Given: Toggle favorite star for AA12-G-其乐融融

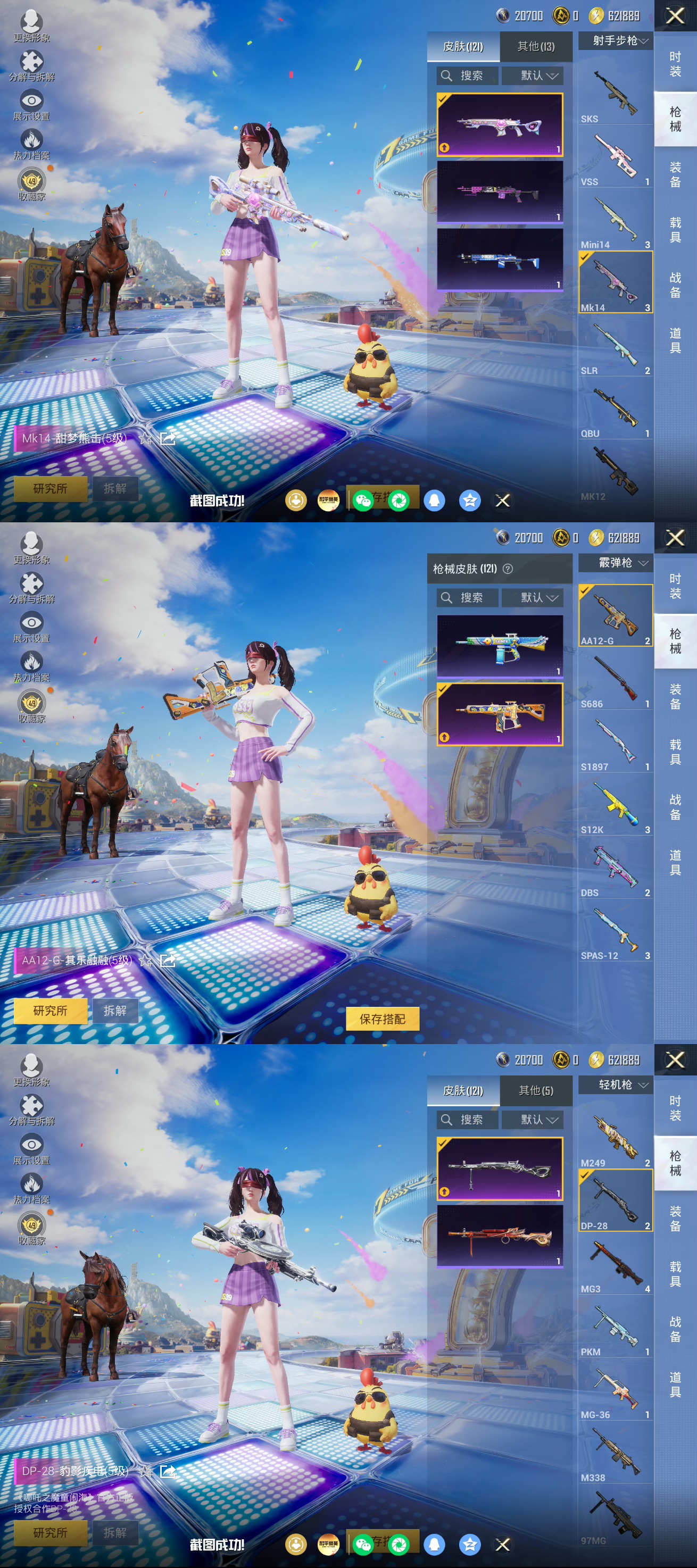Looking at the screenshot, I should click(x=145, y=961).
